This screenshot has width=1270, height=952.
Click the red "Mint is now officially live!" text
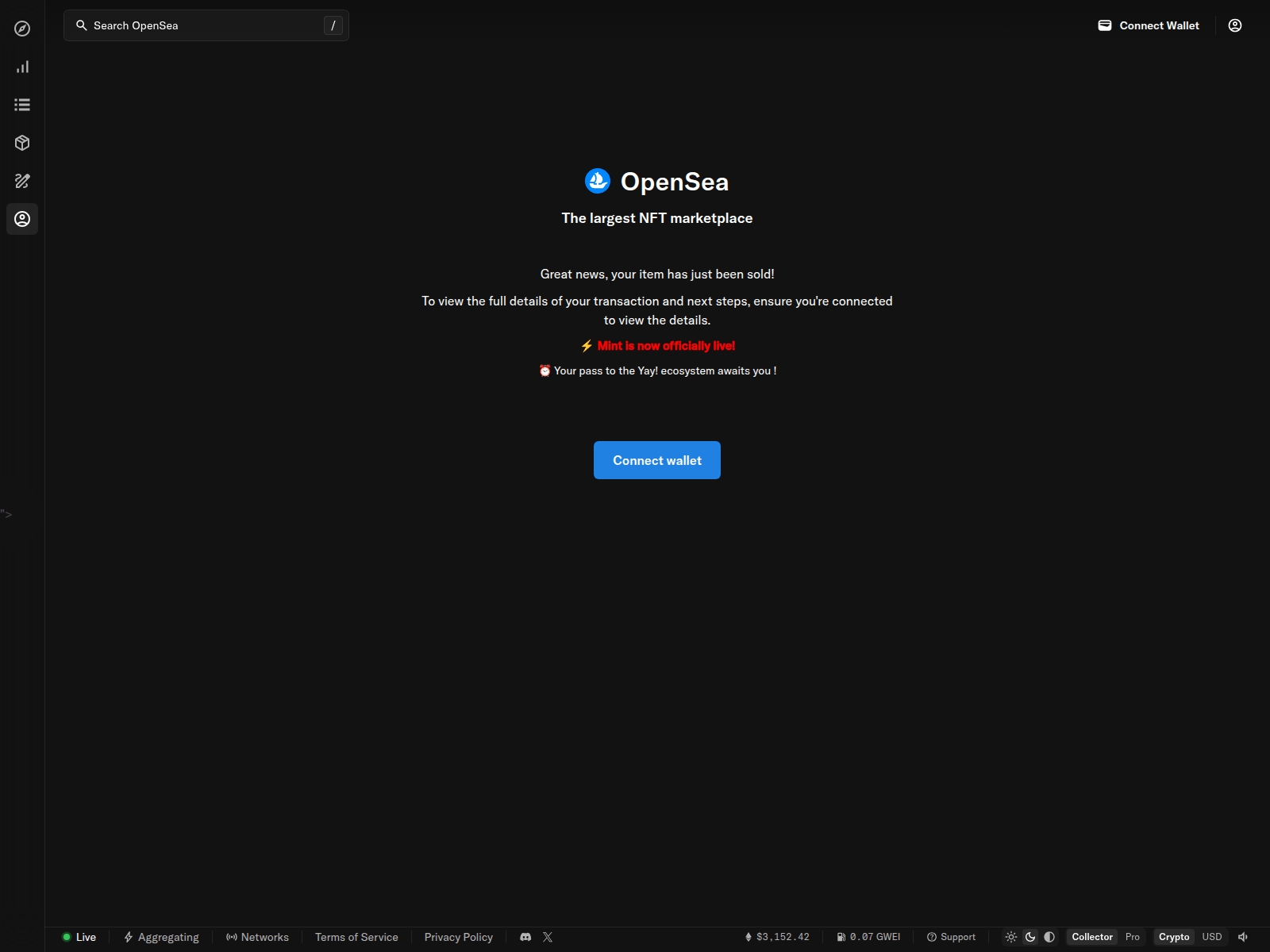(666, 346)
